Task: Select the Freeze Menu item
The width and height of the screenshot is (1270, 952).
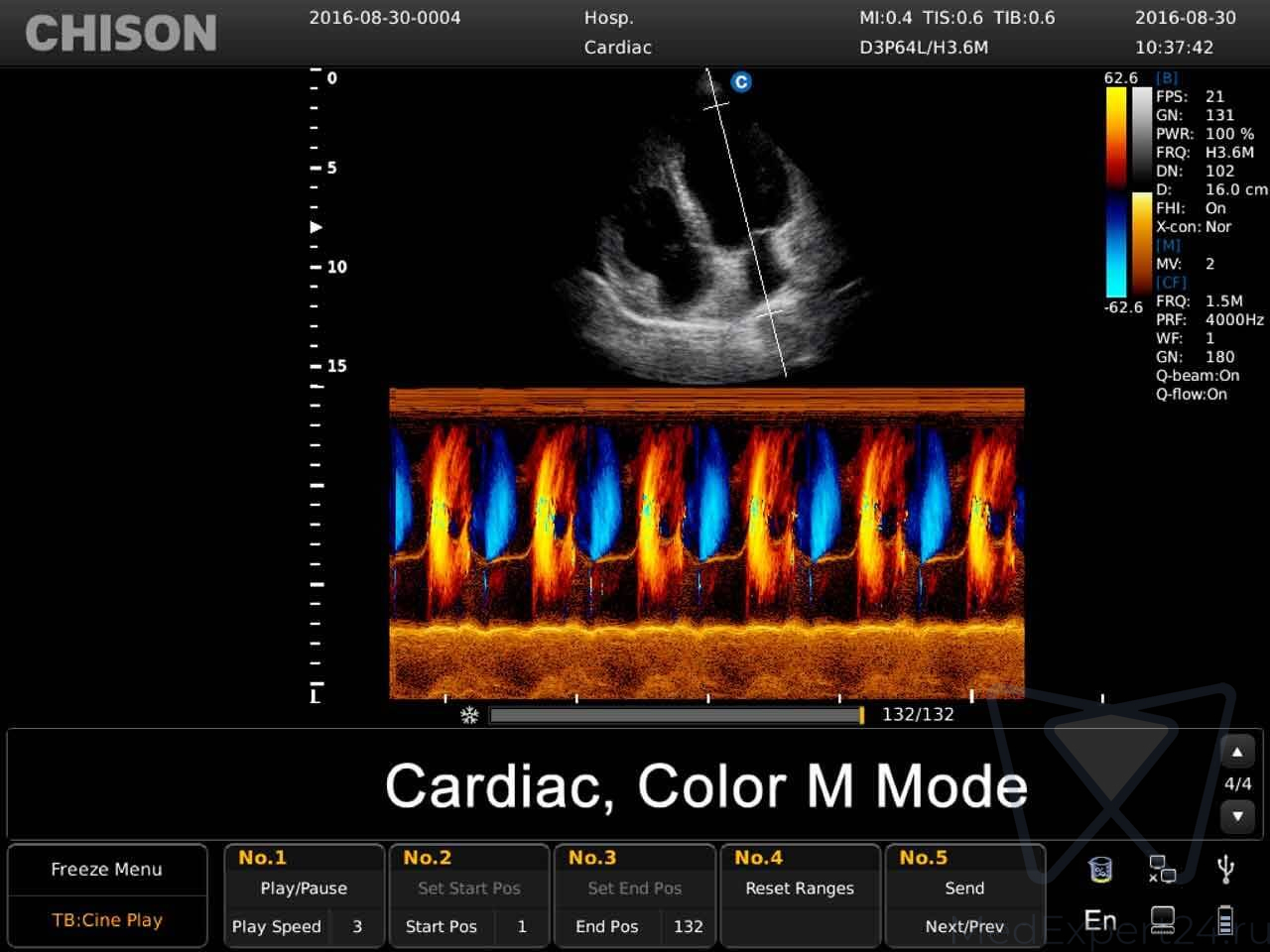Action: 106,870
